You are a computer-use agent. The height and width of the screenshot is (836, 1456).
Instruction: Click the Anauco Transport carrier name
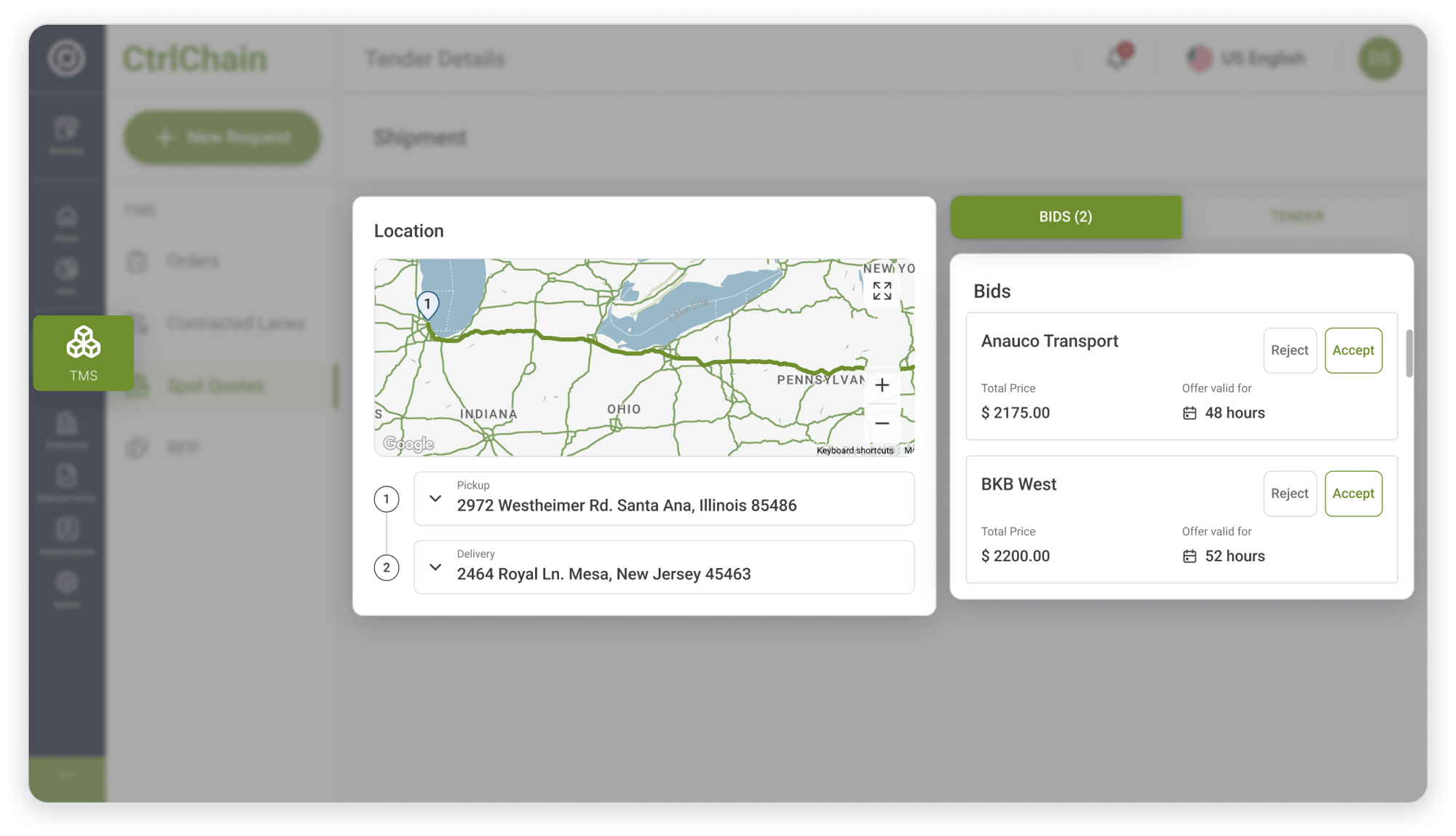click(x=1049, y=341)
